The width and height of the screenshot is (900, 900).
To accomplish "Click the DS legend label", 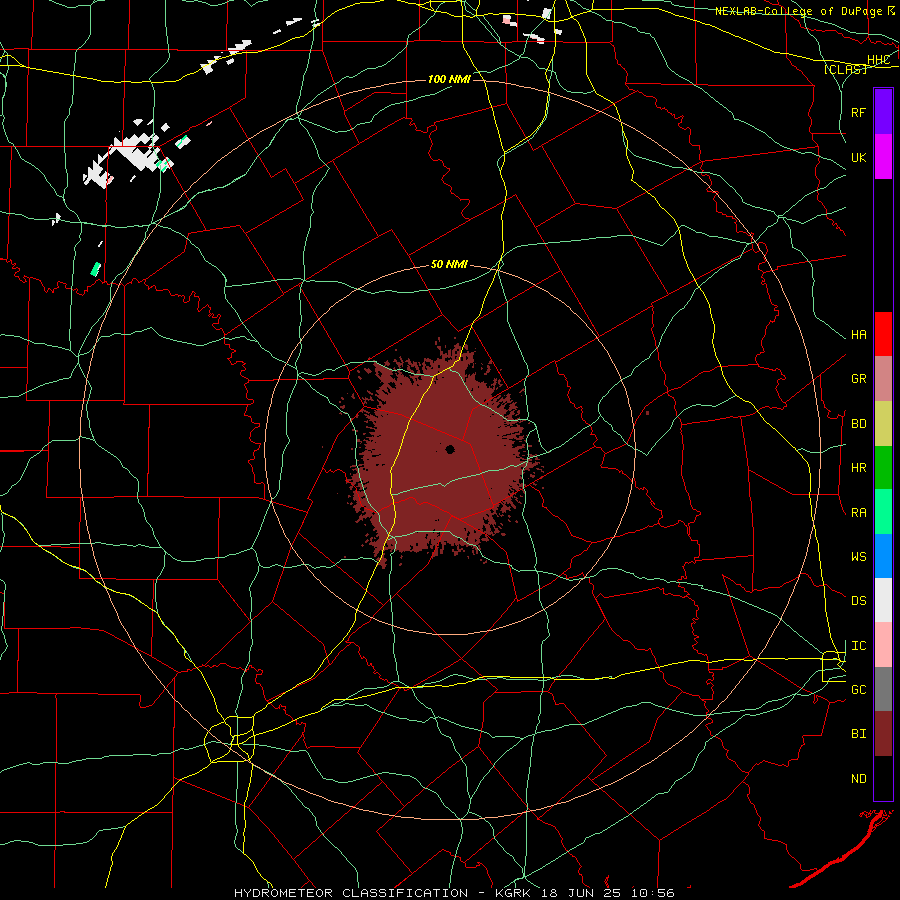I will [859, 601].
